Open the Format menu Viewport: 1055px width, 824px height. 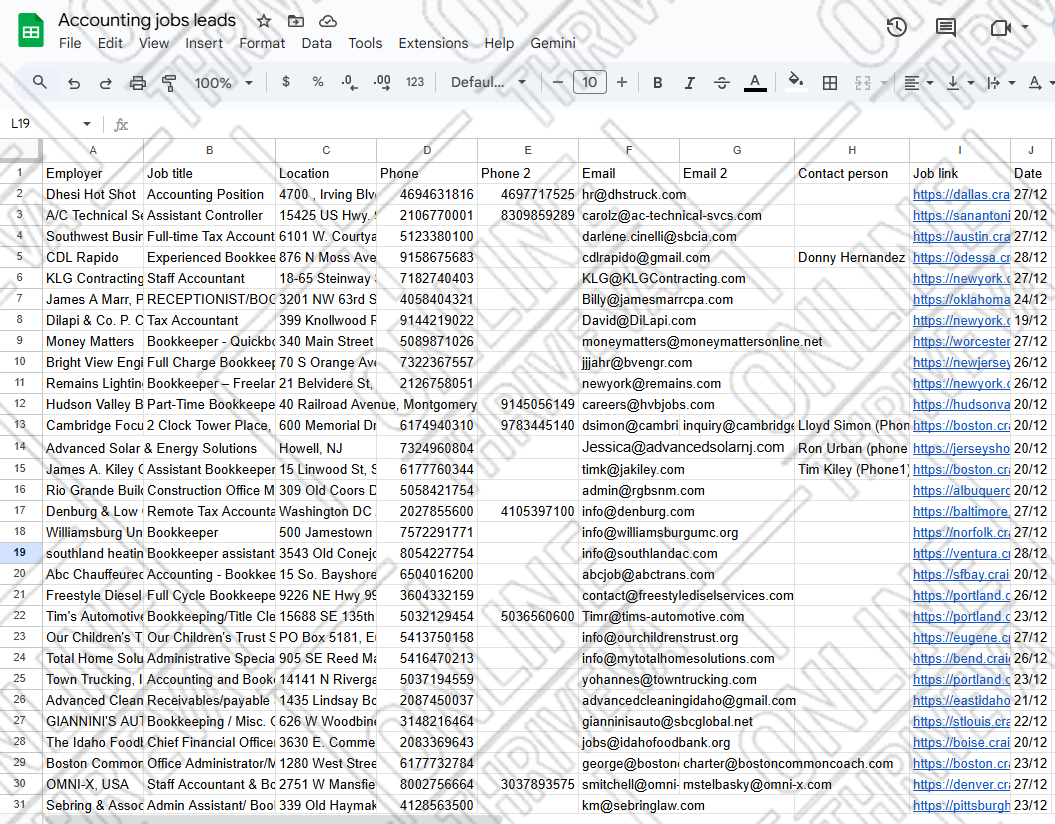[262, 43]
